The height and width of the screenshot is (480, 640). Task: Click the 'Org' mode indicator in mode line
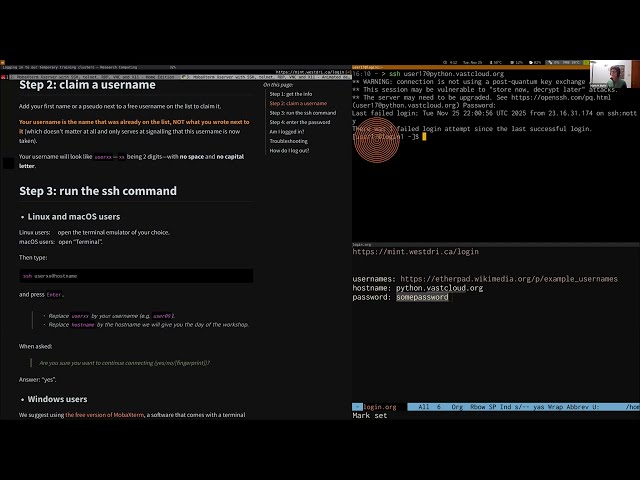point(457,407)
